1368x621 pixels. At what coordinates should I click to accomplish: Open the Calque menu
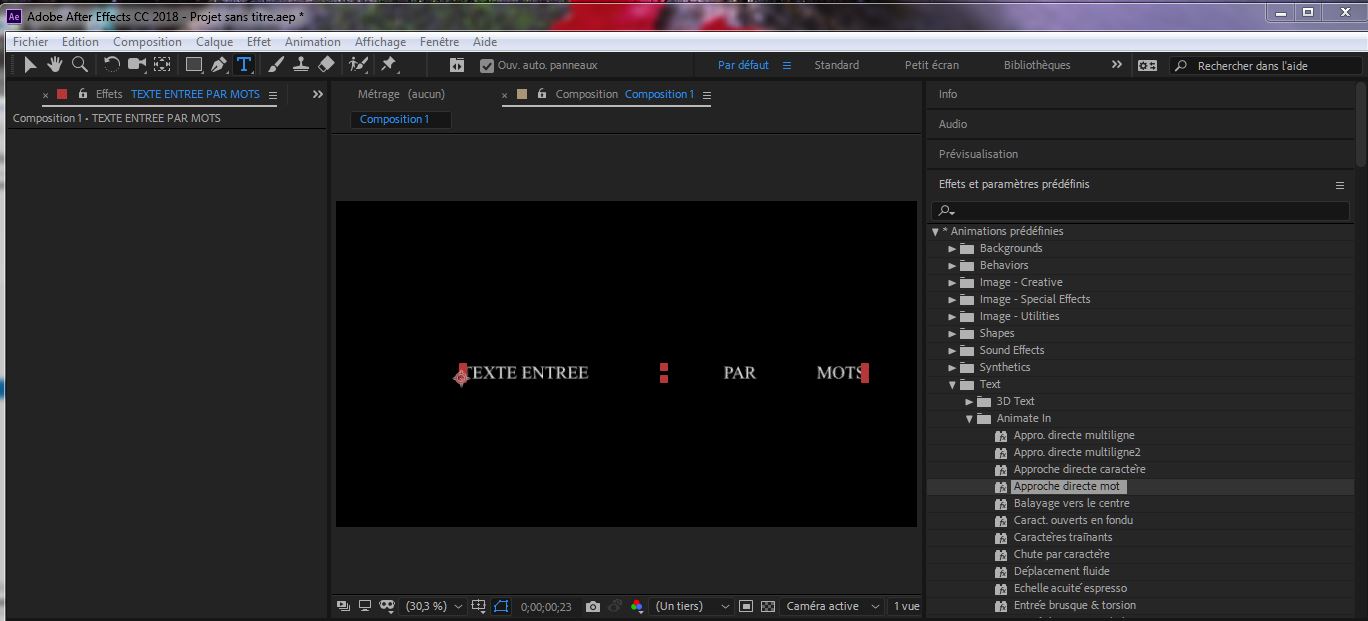214,42
